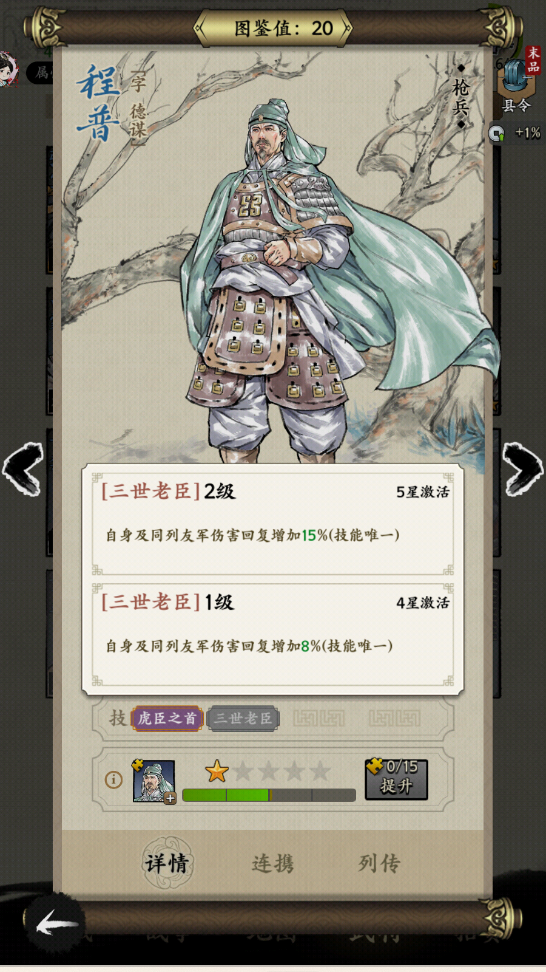
Task: Tap the back arrow at bottom left
Action: (56, 926)
